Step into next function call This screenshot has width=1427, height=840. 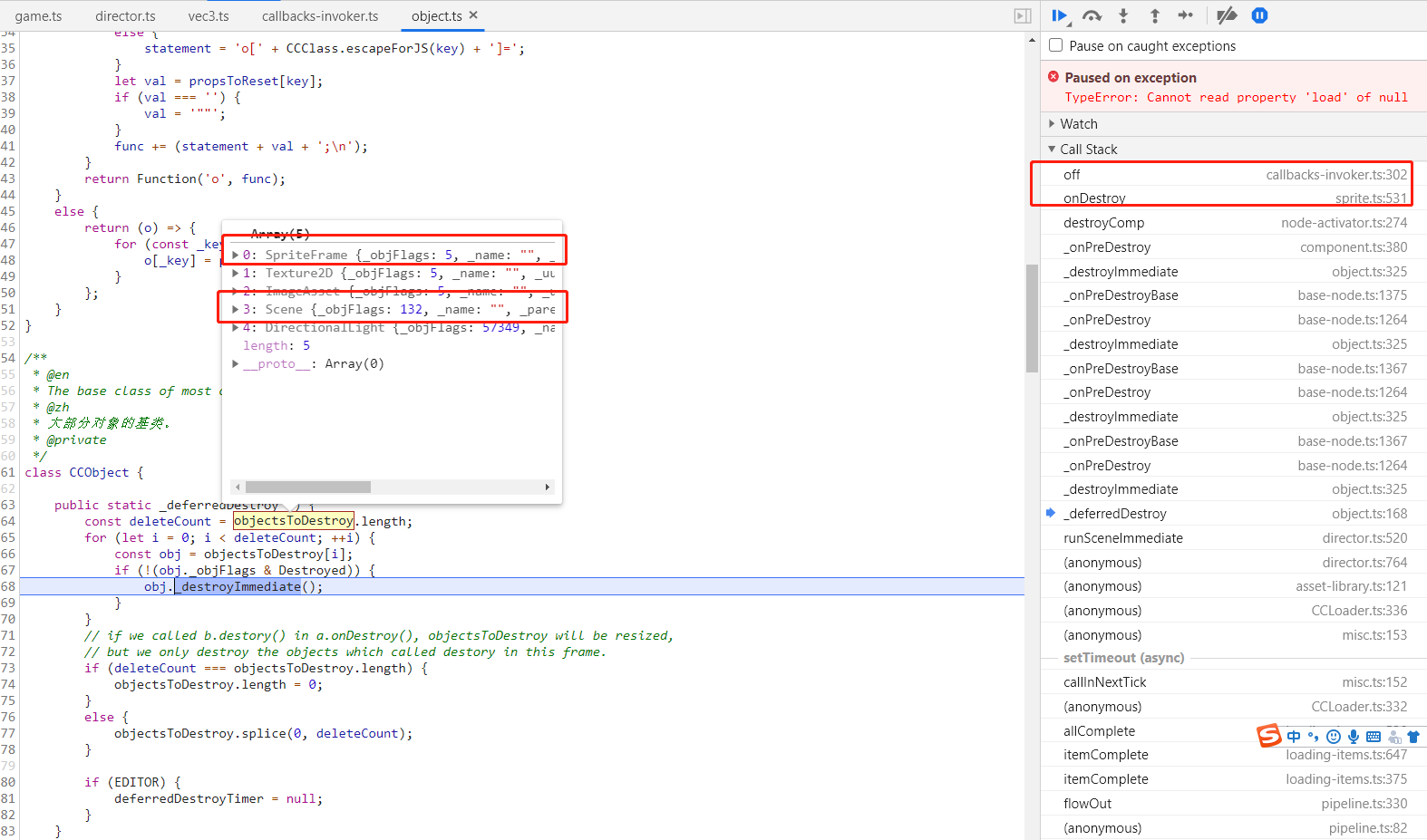[x=1123, y=15]
